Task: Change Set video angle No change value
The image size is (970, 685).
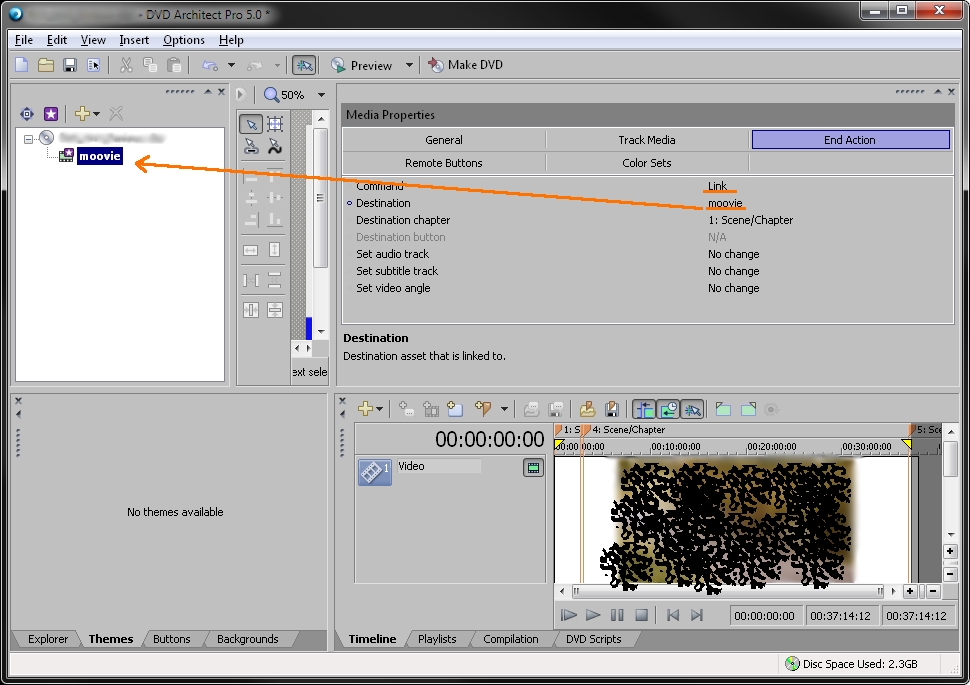Action: pos(734,288)
